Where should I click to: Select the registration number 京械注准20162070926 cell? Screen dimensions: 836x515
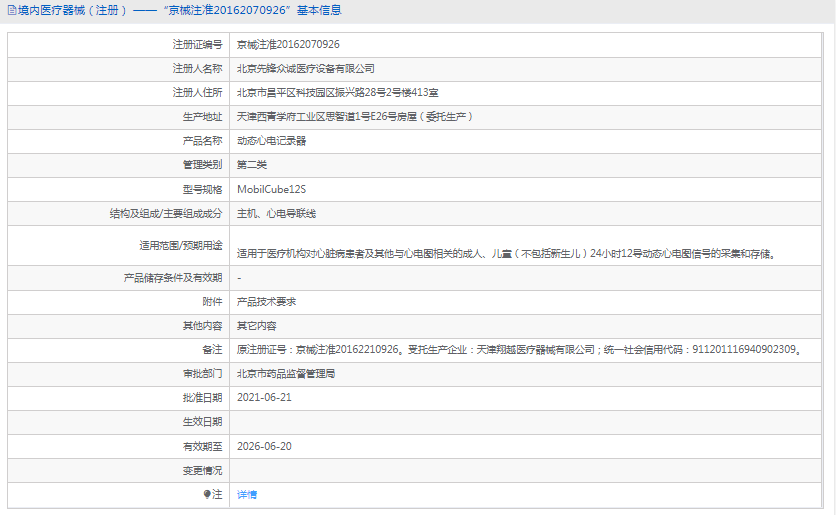[x=288, y=44]
